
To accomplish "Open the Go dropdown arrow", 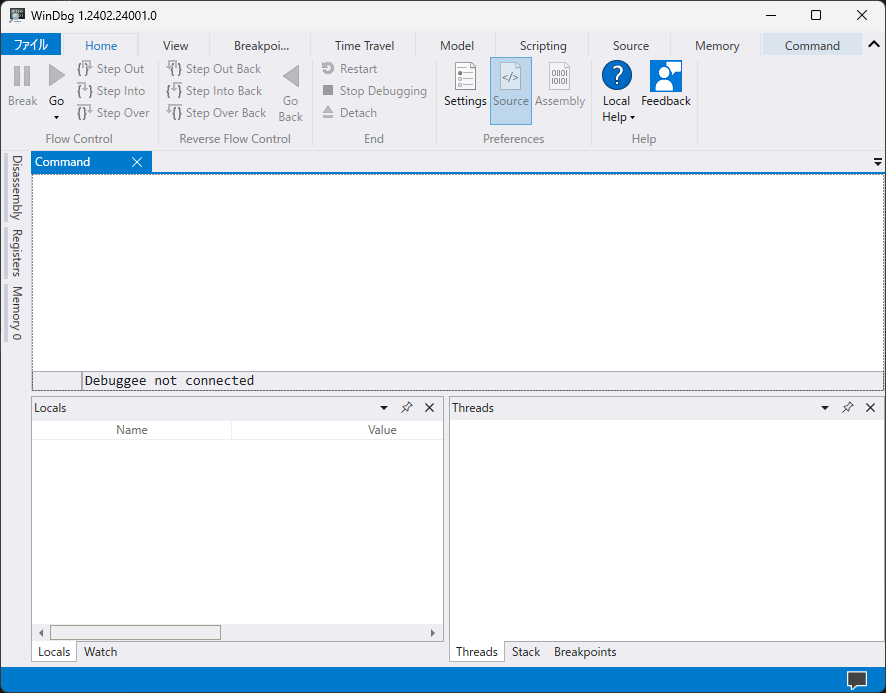I will (x=56, y=118).
